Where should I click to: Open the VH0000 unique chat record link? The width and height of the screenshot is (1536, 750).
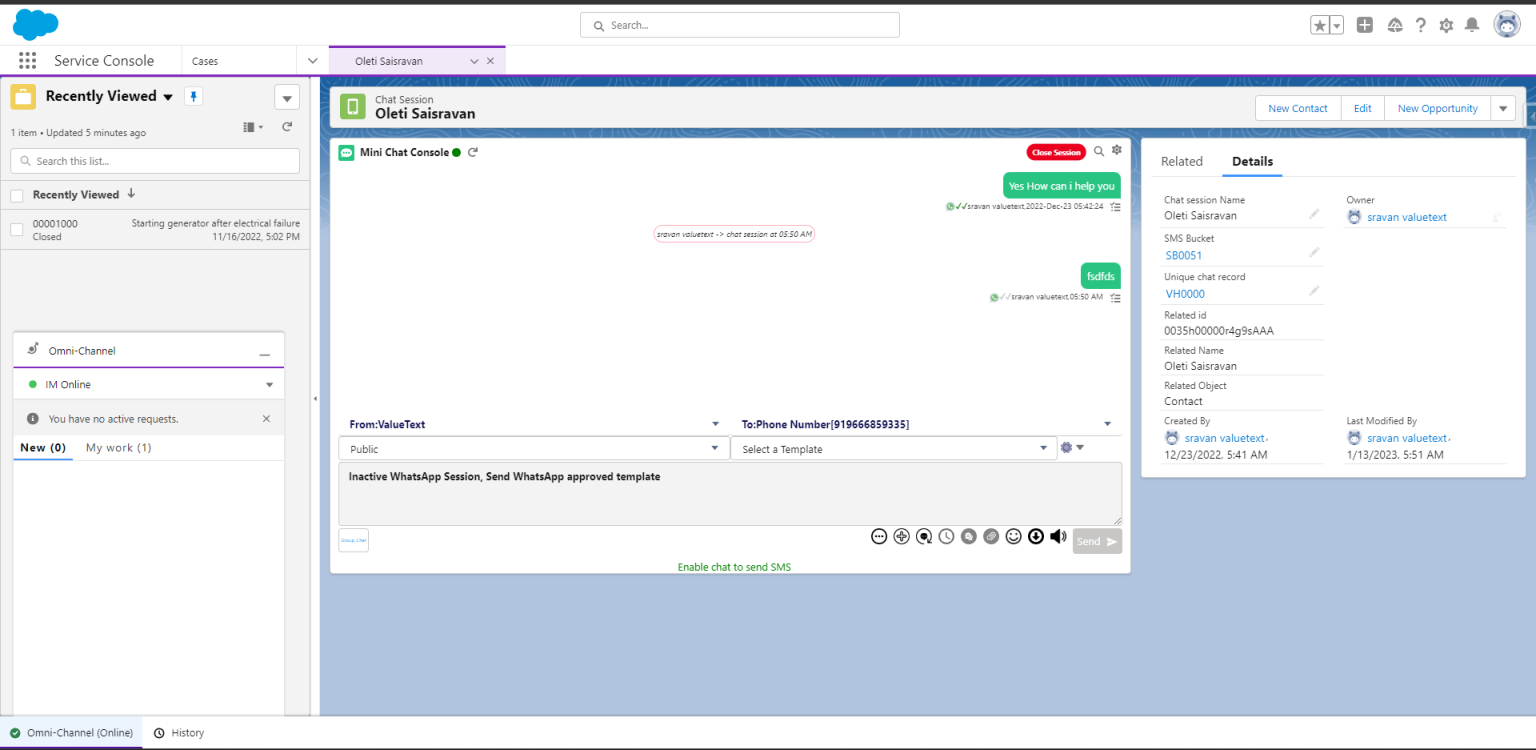pyautogui.click(x=1184, y=293)
